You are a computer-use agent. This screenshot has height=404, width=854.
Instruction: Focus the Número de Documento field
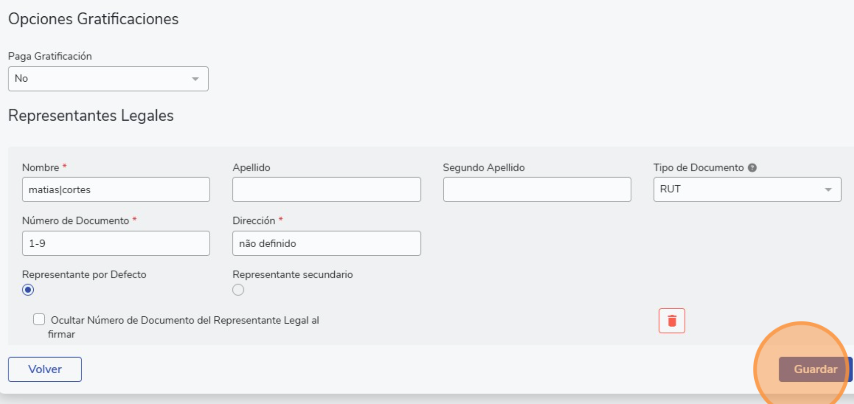pos(116,243)
